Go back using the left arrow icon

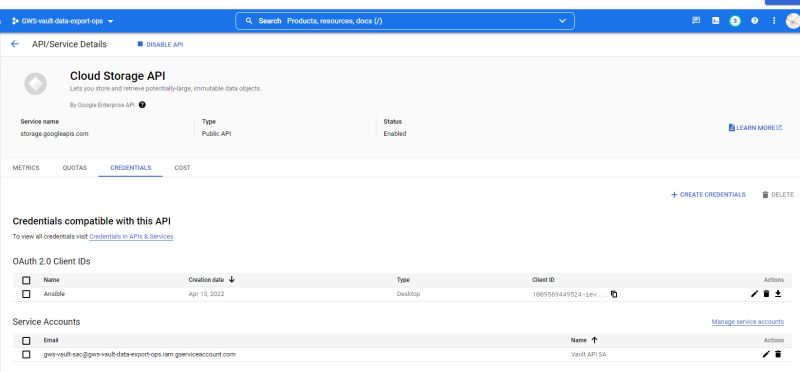14,44
